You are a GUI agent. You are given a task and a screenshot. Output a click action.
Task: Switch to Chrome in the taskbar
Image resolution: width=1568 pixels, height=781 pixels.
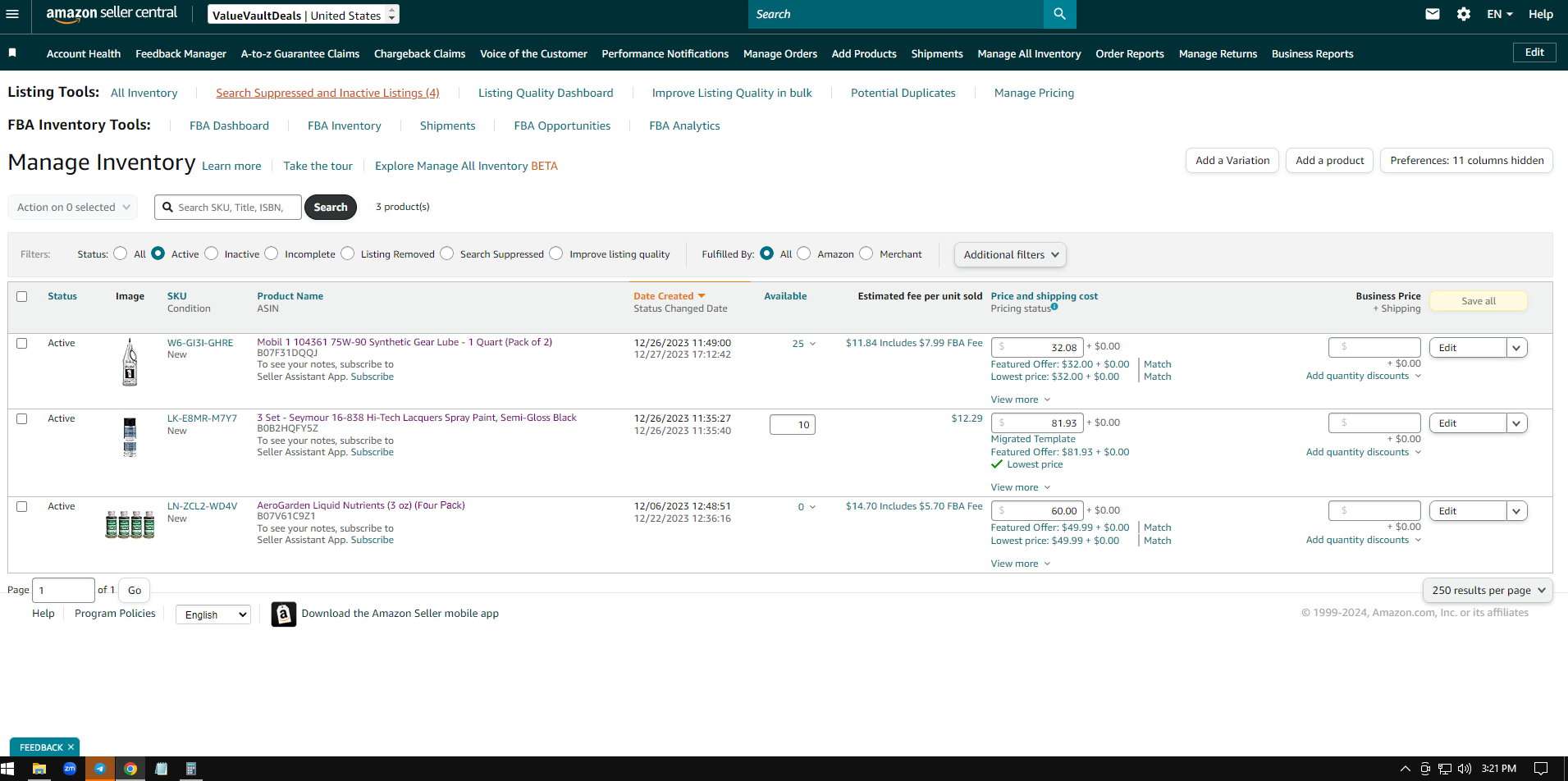pos(130,769)
